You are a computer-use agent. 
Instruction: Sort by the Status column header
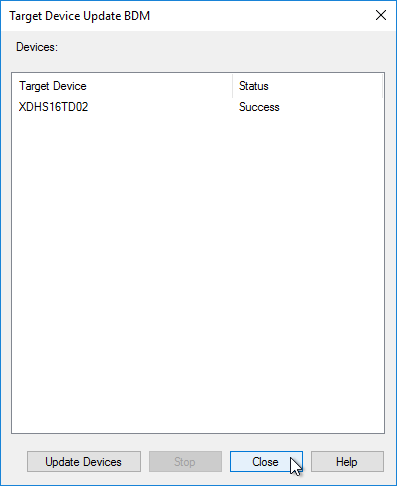pos(307,86)
